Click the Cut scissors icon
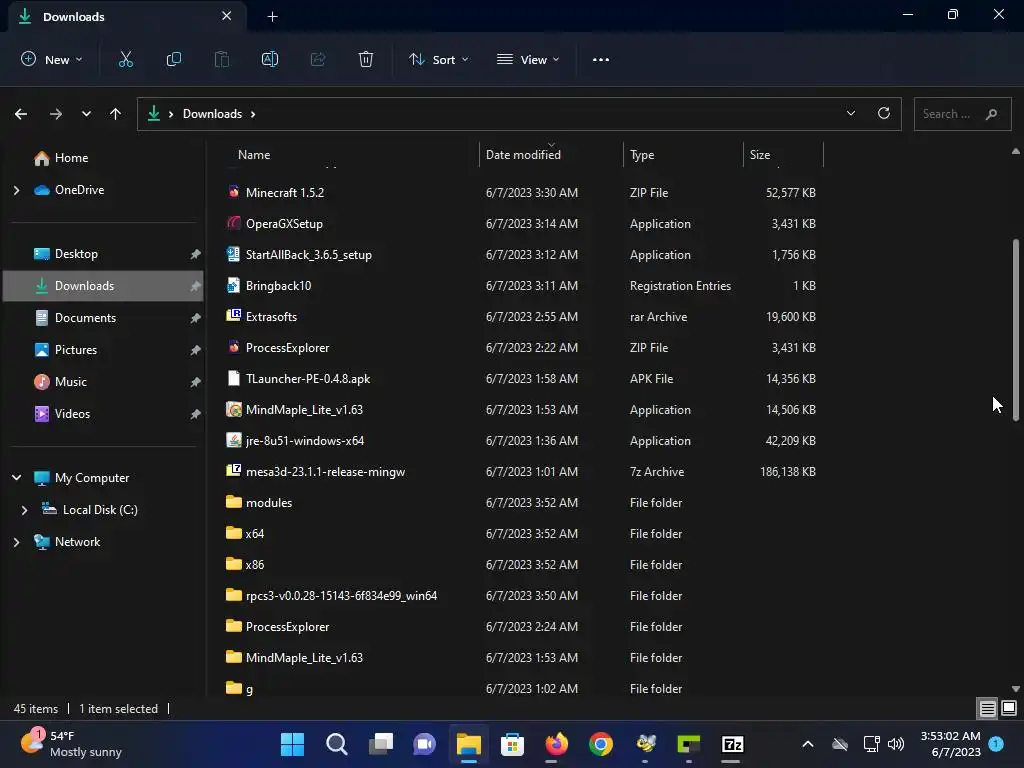The width and height of the screenshot is (1024, 768). (x=125, y=59)
